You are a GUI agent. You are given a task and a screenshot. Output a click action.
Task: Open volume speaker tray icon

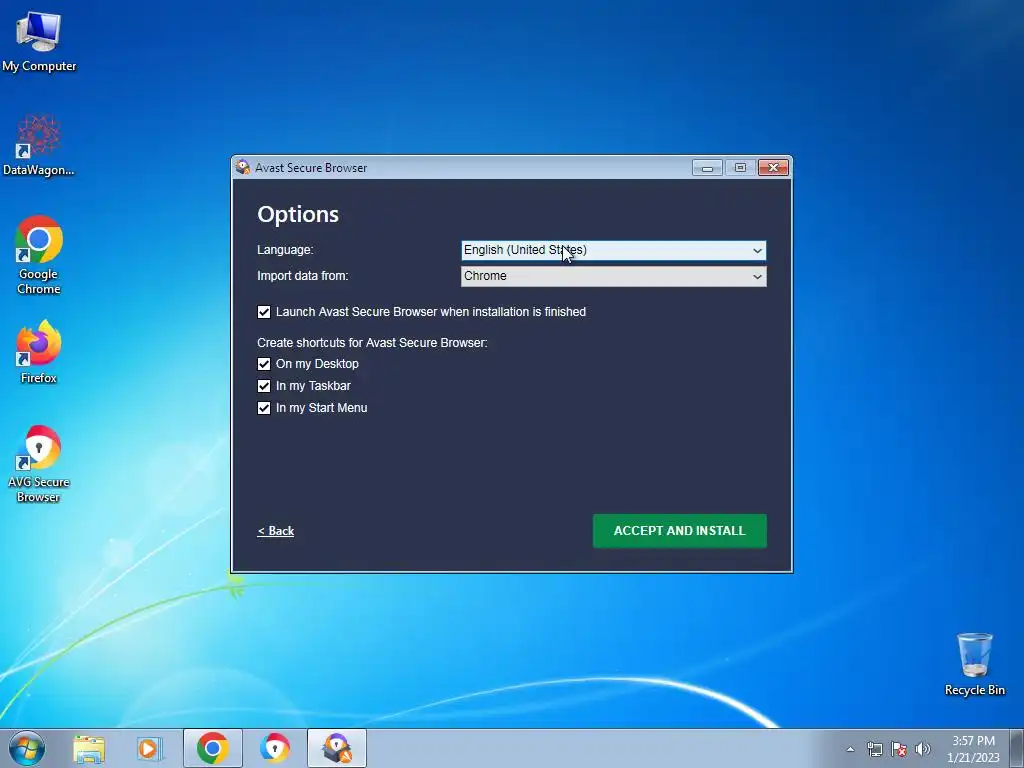(x=923, y=749)
